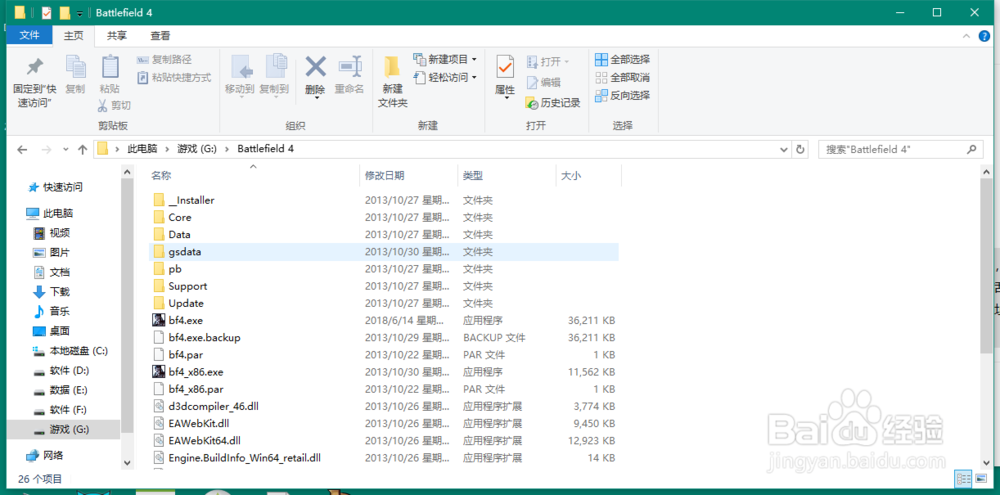Click 此电脑 in the address bar
This screenshot has width=1000, height=495.
tap(142, 149)
